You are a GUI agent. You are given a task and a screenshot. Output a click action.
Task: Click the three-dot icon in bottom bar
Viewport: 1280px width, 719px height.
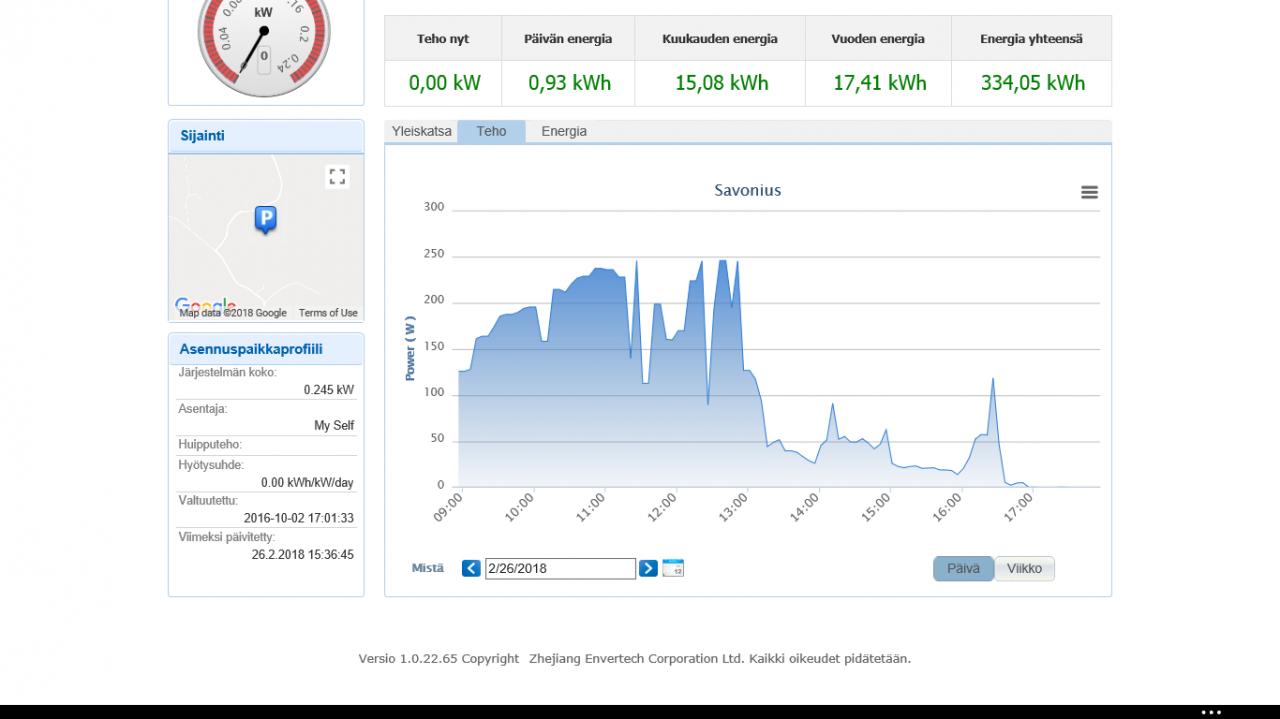pyautogui.click(x=1211, y=713)
